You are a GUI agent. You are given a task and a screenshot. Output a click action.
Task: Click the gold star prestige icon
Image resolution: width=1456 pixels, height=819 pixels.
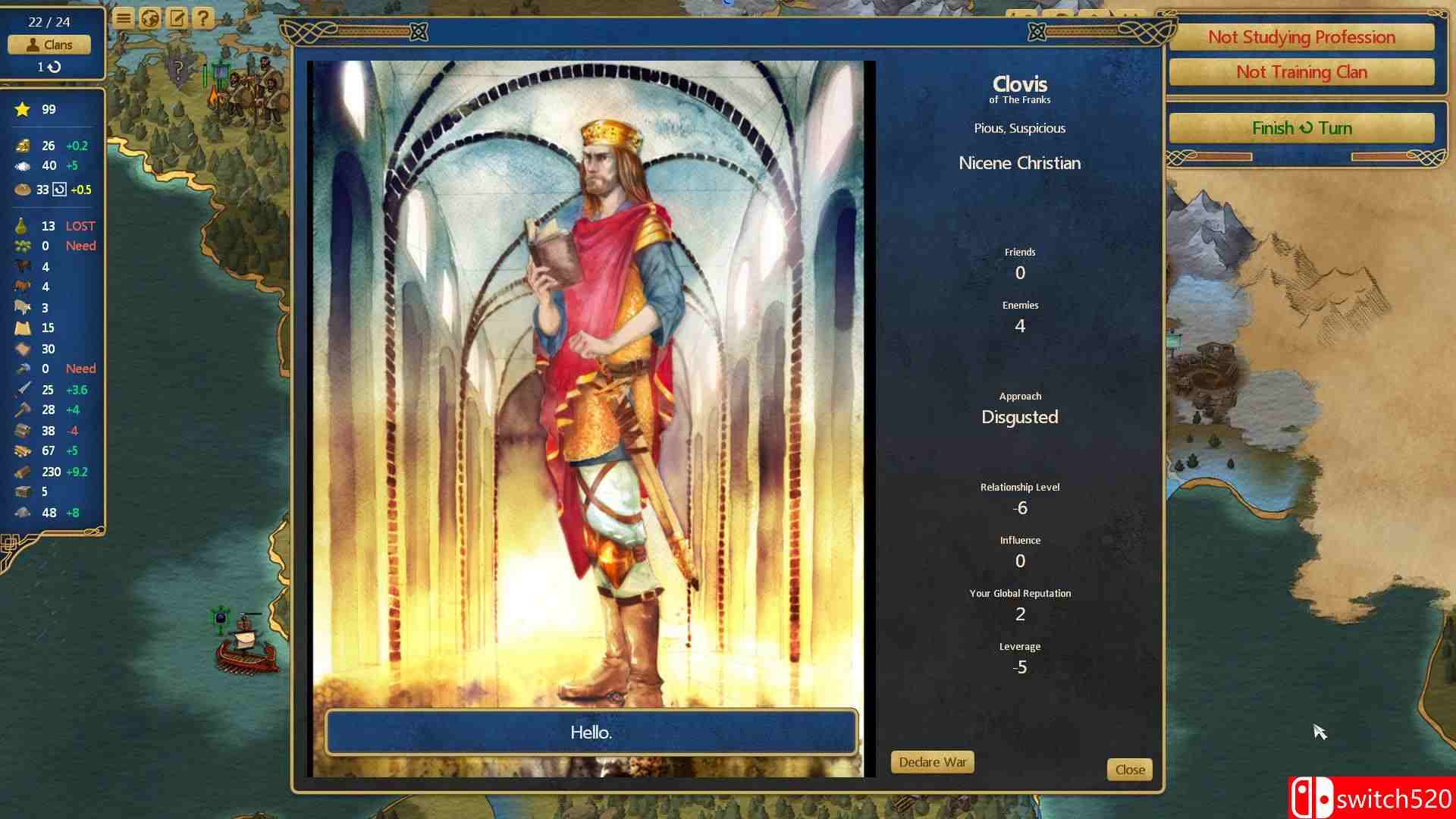23,109
